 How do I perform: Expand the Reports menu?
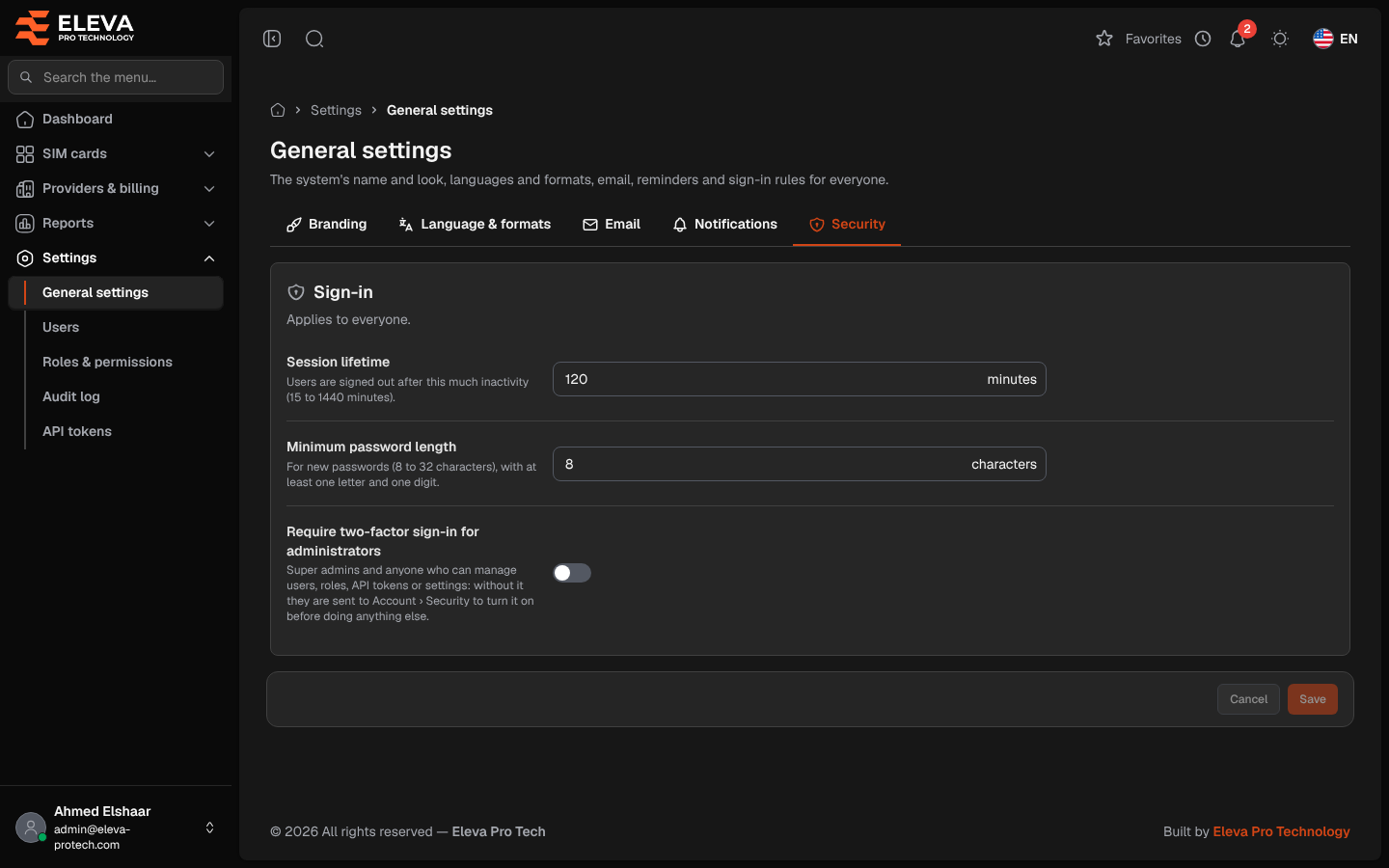[116, 223]
